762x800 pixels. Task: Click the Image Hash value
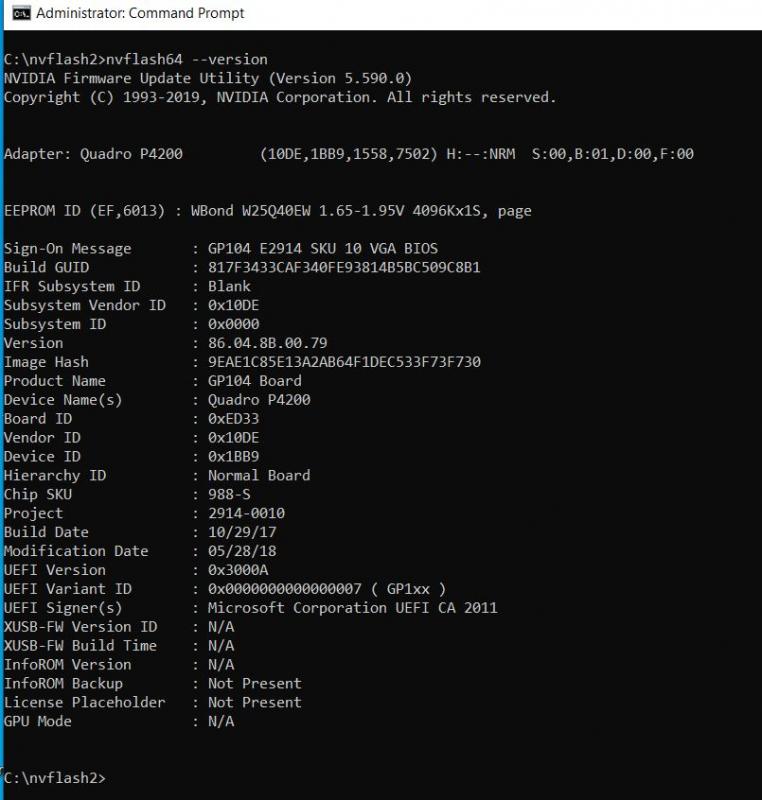coord(344,362)
